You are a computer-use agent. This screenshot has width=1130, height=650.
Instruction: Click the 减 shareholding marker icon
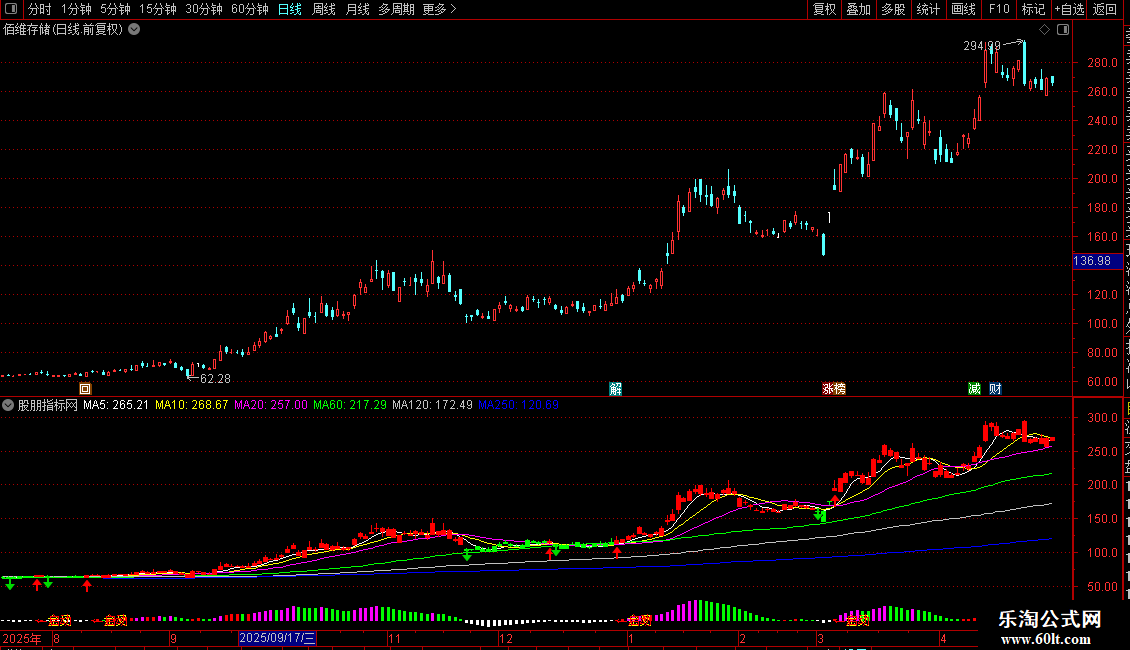click(974, 389)
